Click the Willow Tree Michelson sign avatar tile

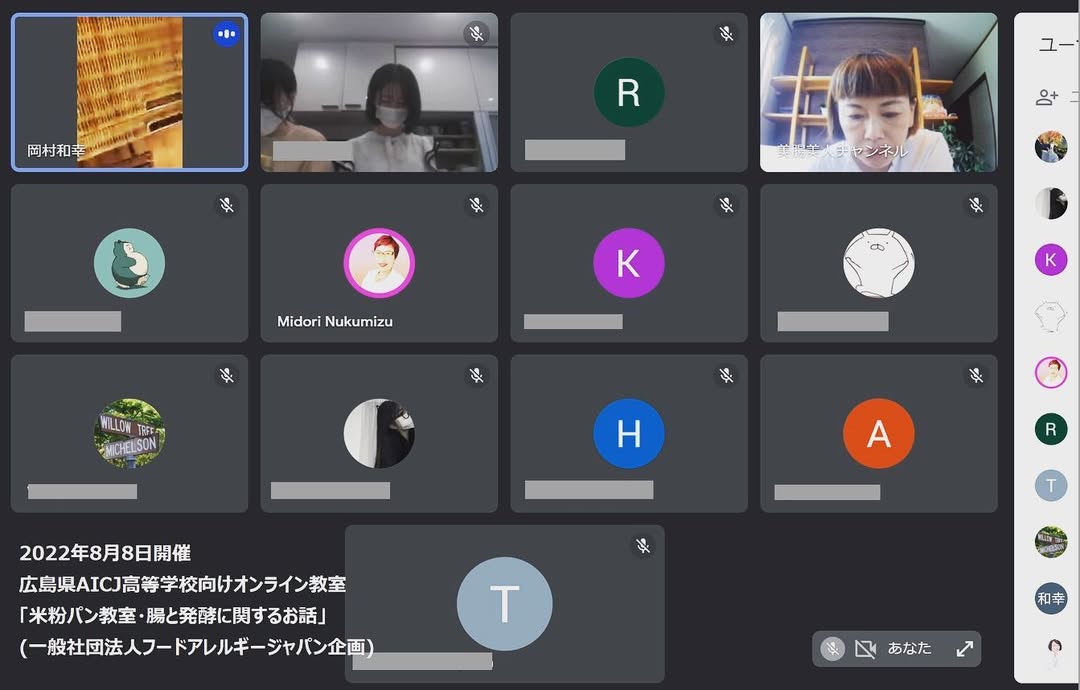point(129,433)
